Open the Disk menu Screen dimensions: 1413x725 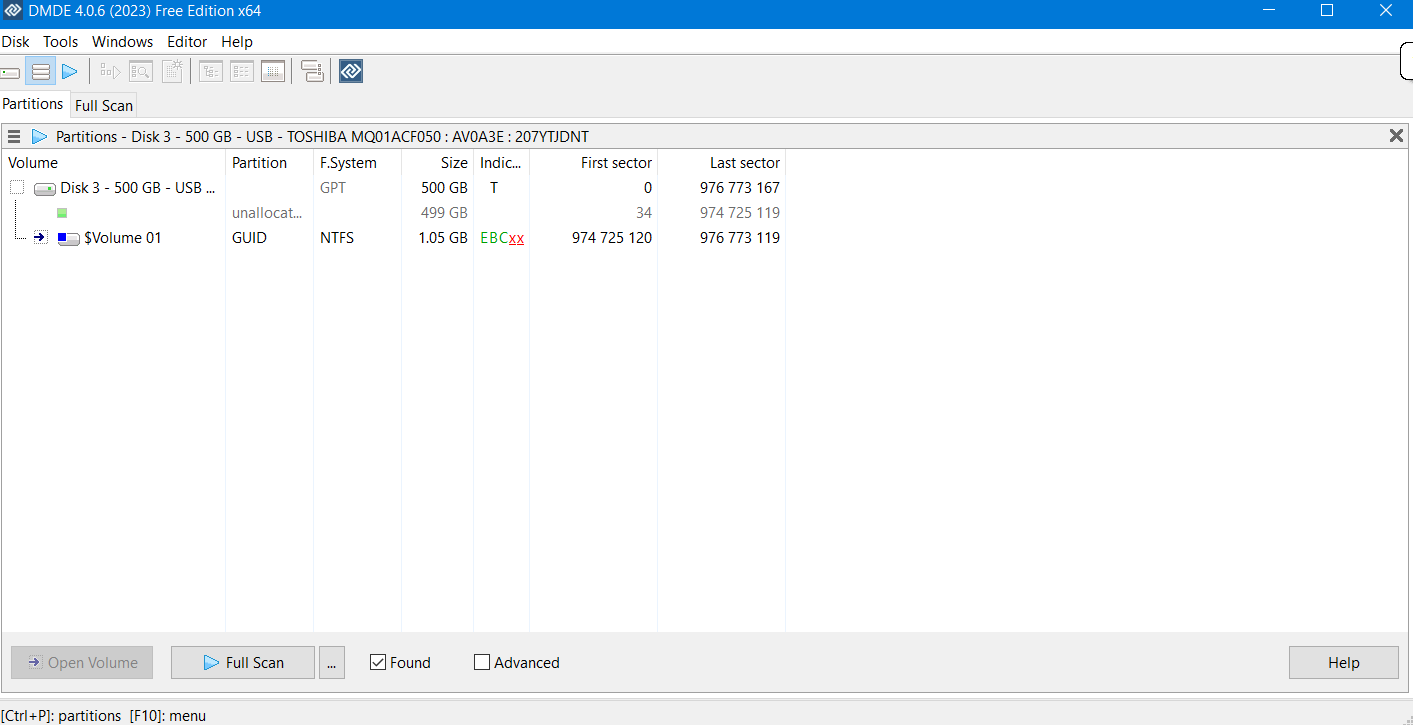point(15,42)
